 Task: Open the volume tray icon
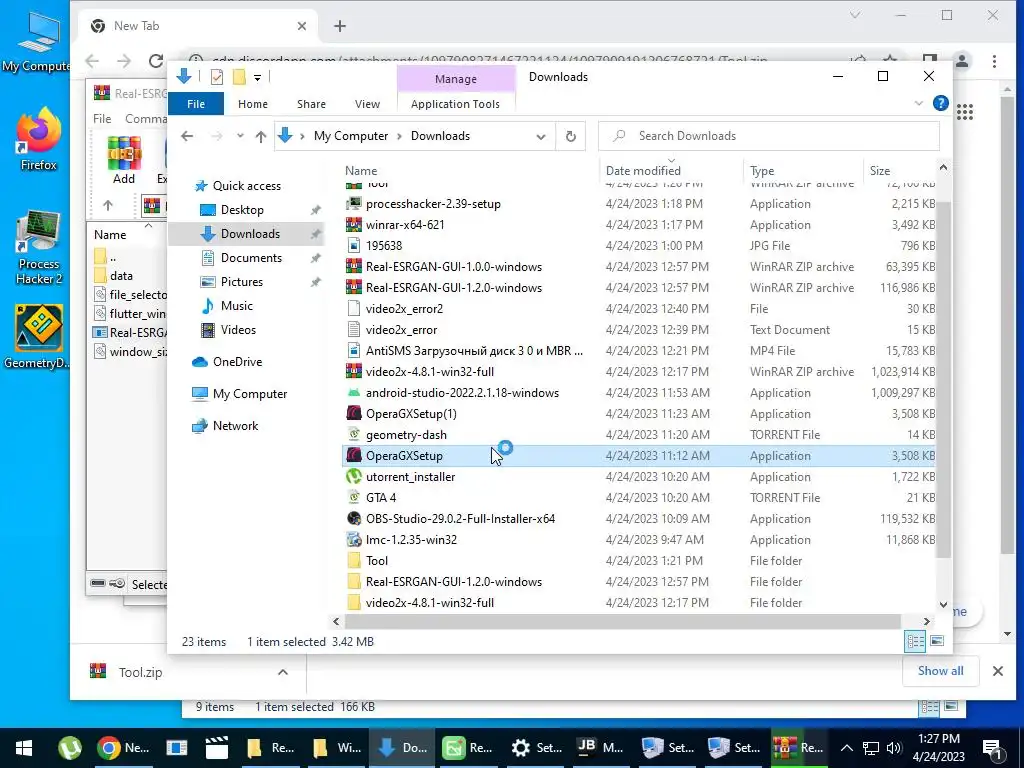click(894, 748)
